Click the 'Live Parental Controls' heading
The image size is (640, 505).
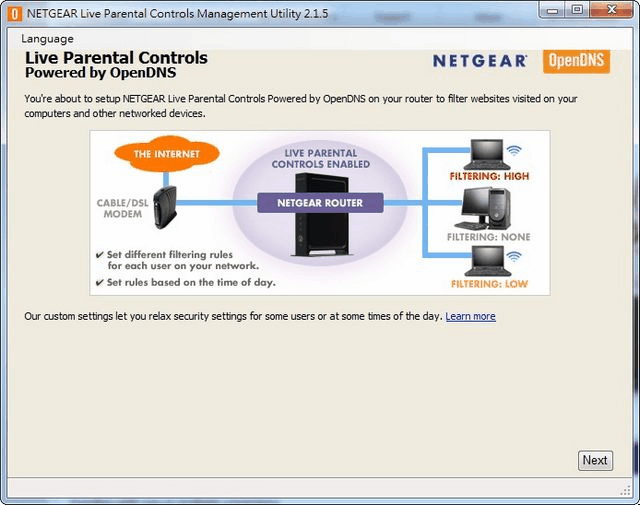pyautogui.click(x=116, y=58)
